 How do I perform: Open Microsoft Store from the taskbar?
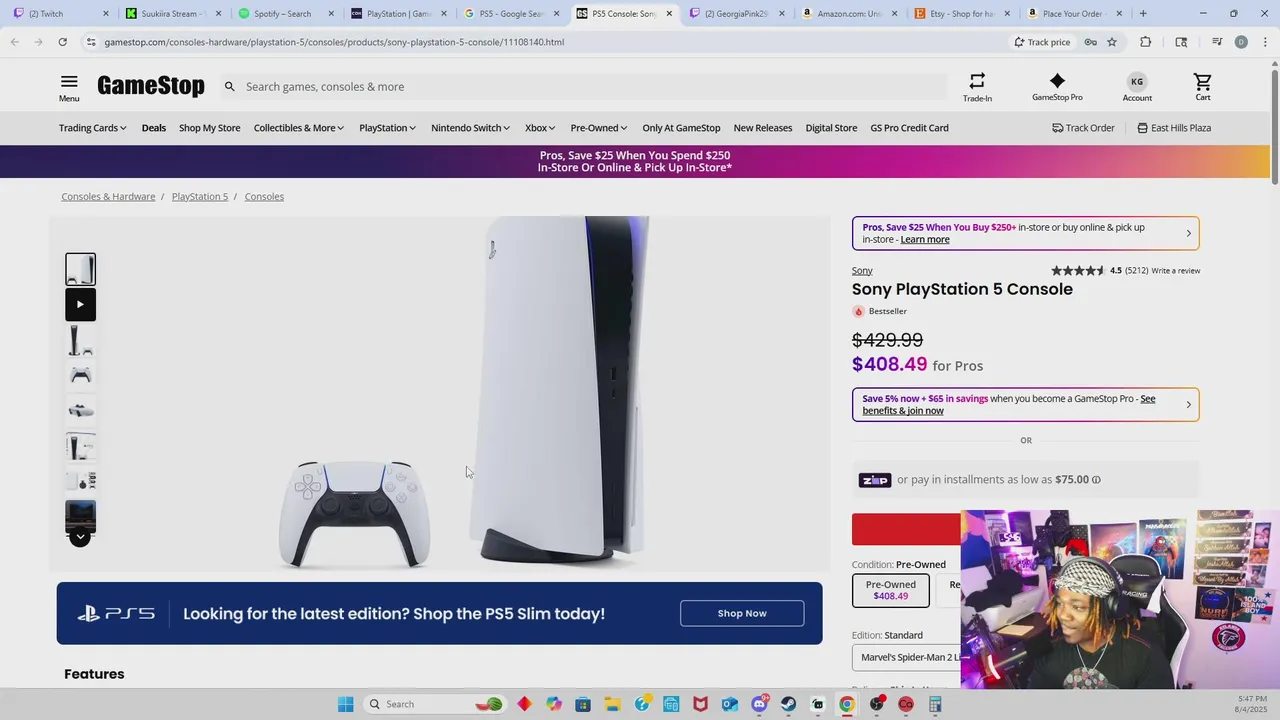583,704
